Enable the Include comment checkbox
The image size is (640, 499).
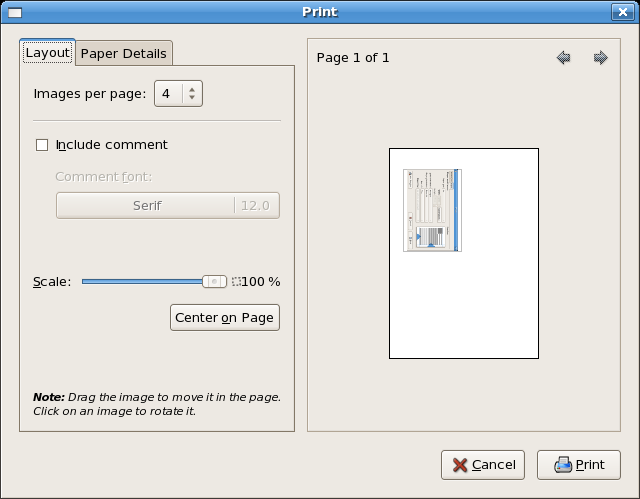[42, 145]
